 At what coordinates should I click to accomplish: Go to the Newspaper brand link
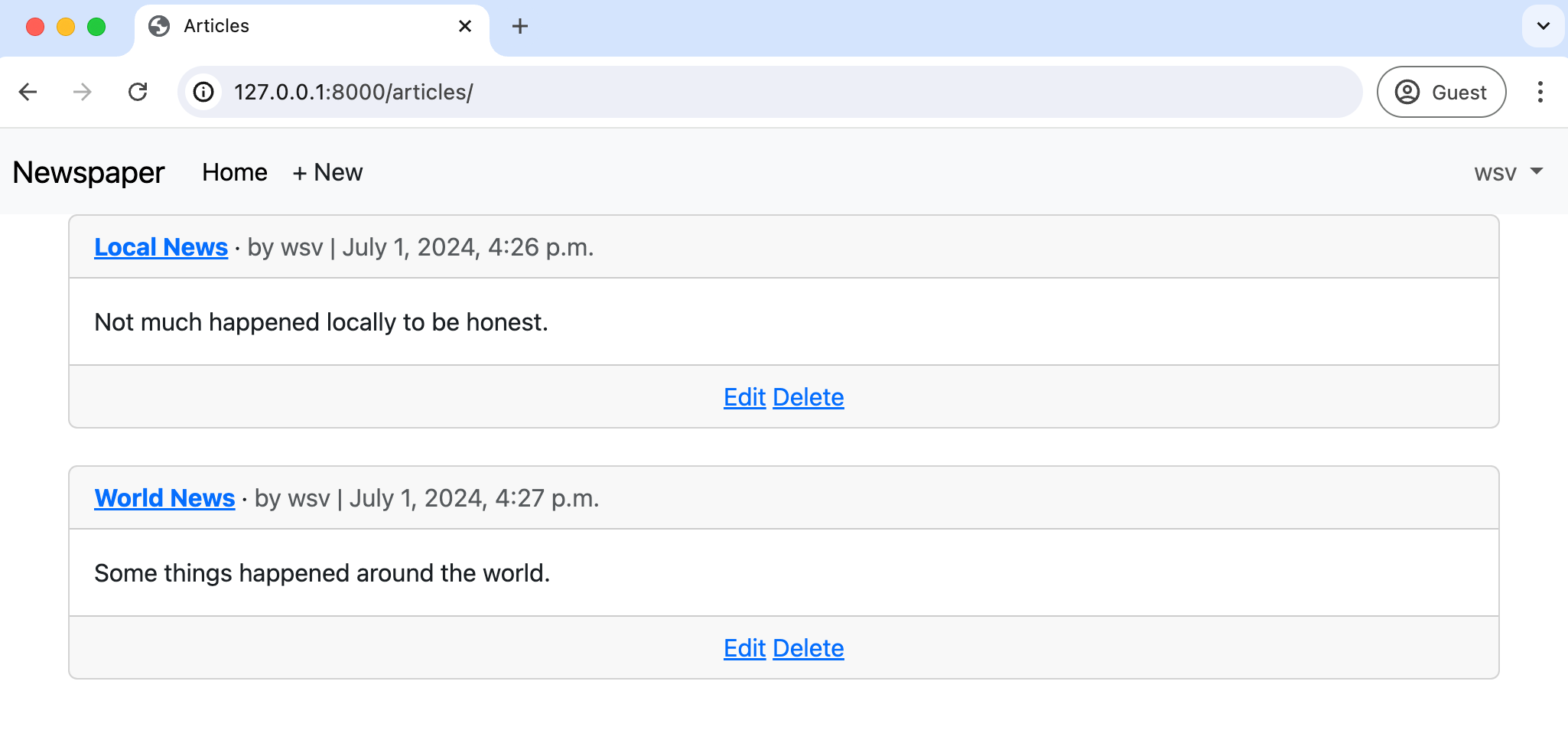tap(89, 172)
